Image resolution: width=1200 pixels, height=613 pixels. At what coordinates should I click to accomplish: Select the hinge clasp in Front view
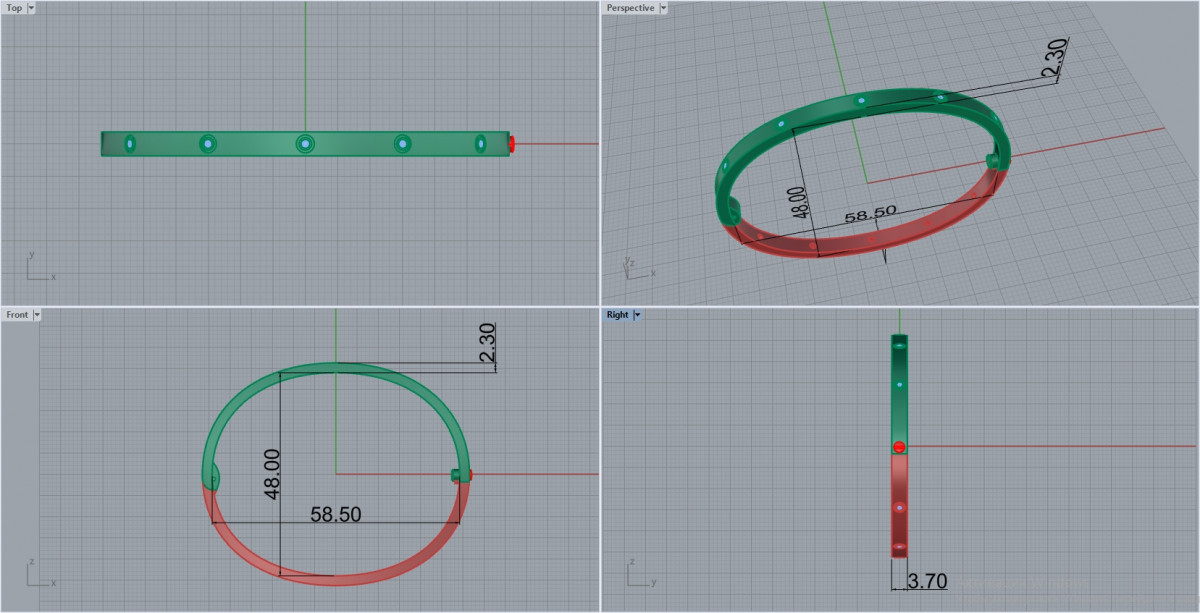[x=461, y=475]
